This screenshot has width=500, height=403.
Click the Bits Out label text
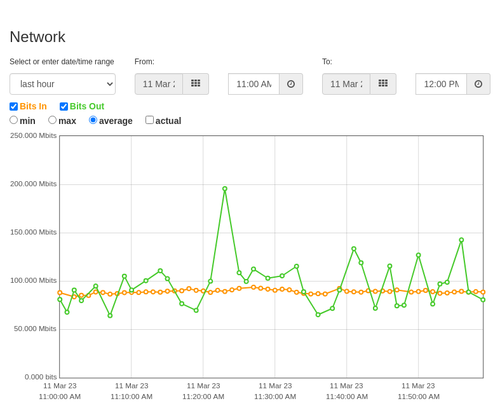(x=87, y=106)
